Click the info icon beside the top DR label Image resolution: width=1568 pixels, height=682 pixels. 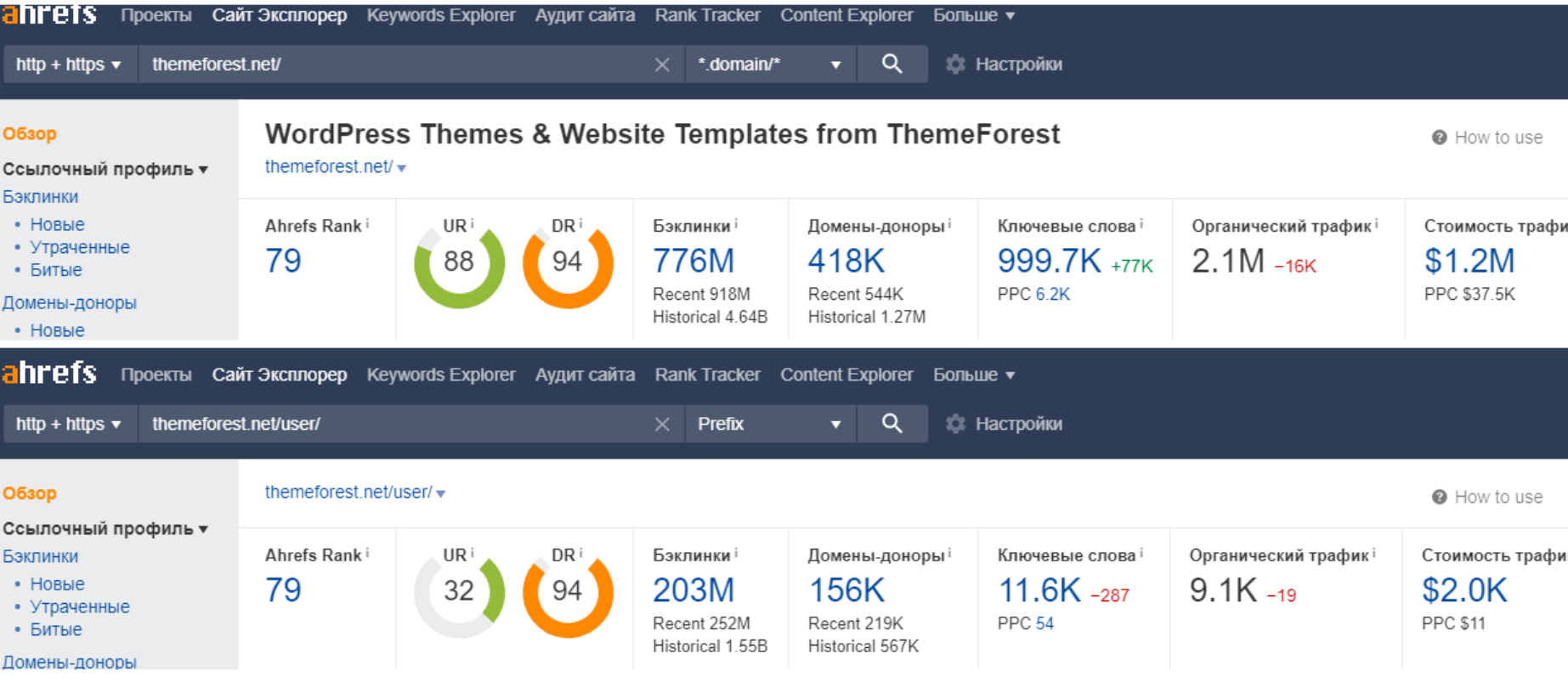pos(580,223)
